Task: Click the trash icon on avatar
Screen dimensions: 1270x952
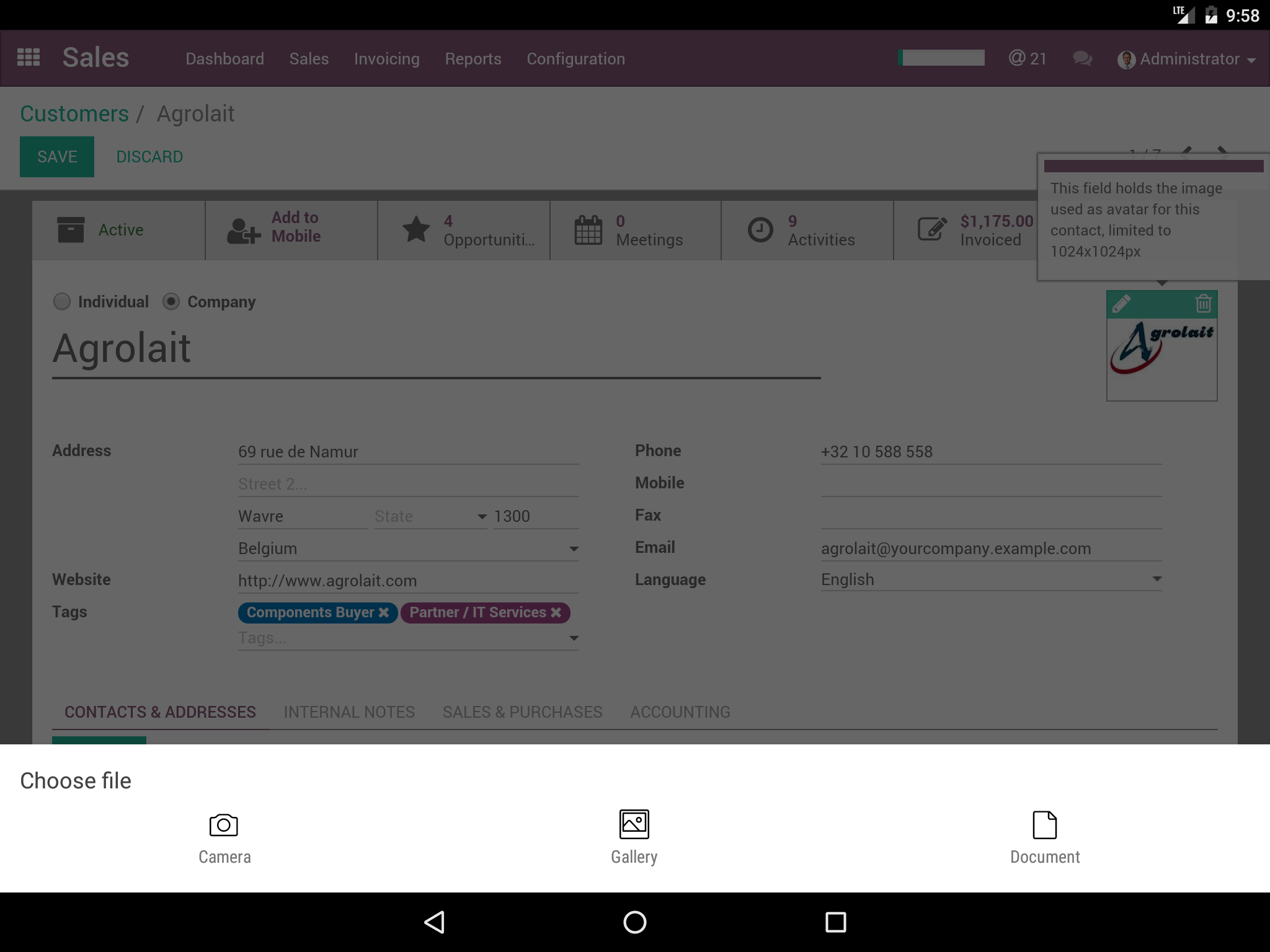Action: point(1203,304)
